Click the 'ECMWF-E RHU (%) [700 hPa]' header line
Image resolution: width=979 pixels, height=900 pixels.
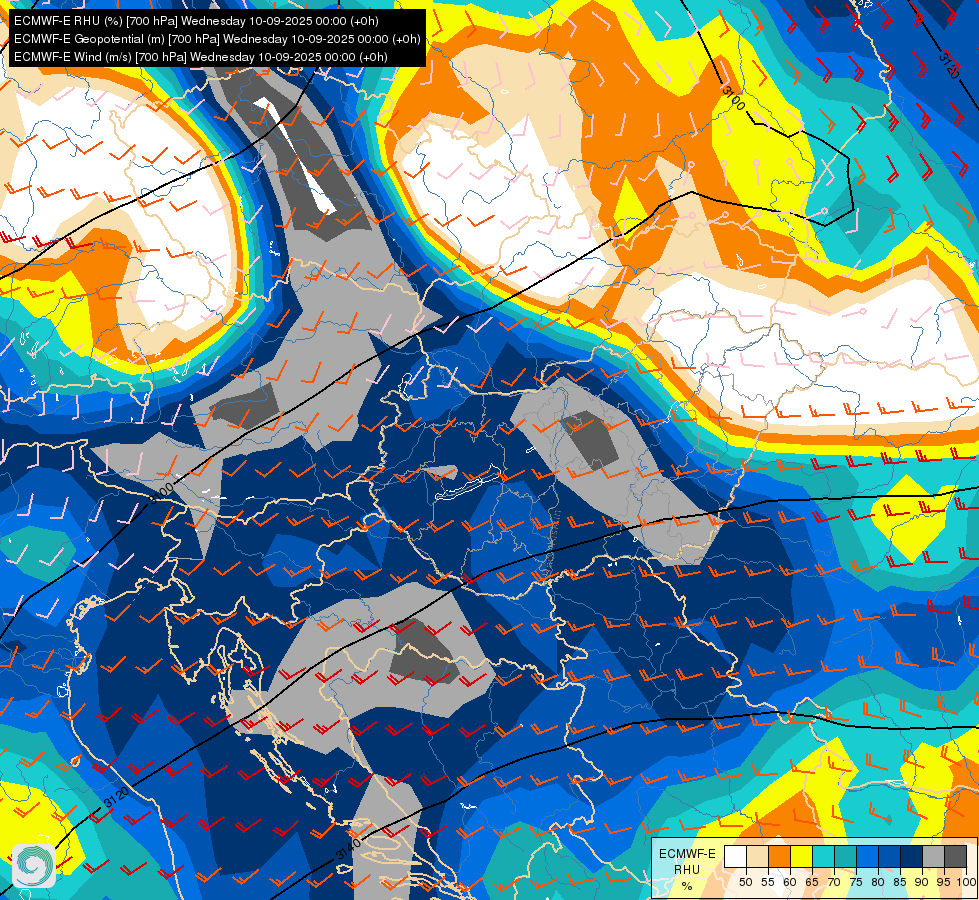pos(196,21)
